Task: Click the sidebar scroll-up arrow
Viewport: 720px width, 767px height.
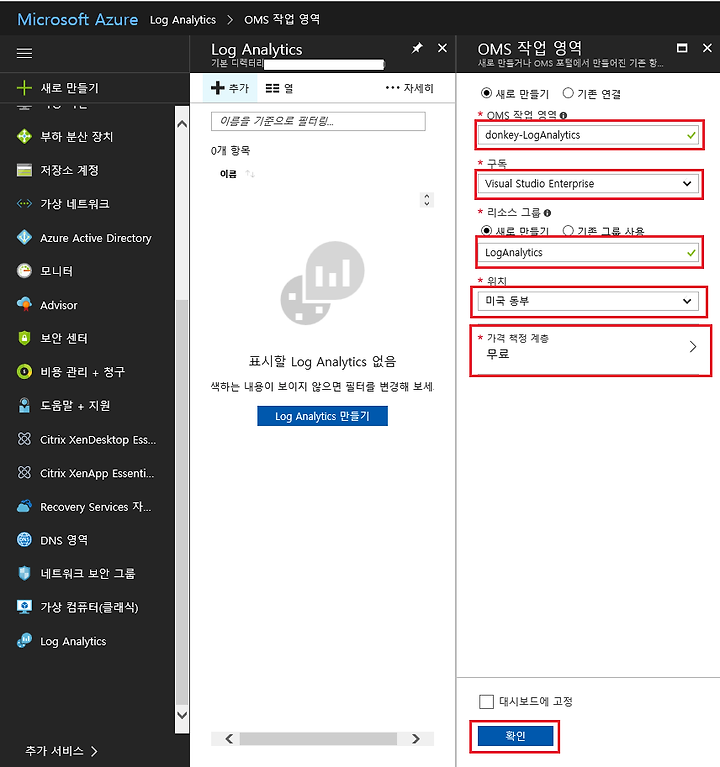Action: point(182,124)
